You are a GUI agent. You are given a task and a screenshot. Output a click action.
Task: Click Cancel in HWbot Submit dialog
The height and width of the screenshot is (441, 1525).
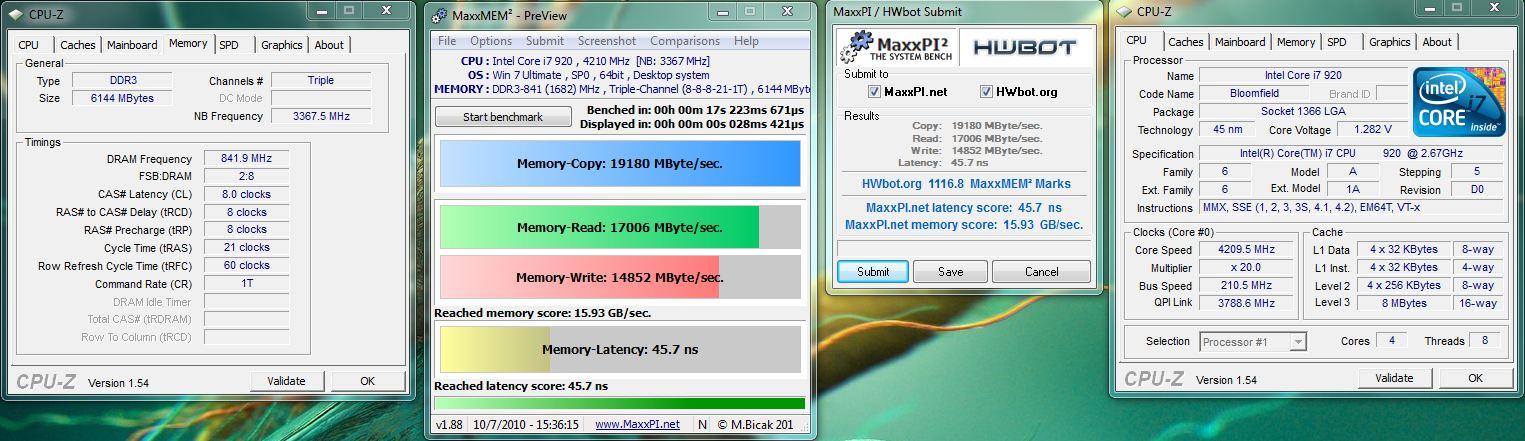(1042, 272)
